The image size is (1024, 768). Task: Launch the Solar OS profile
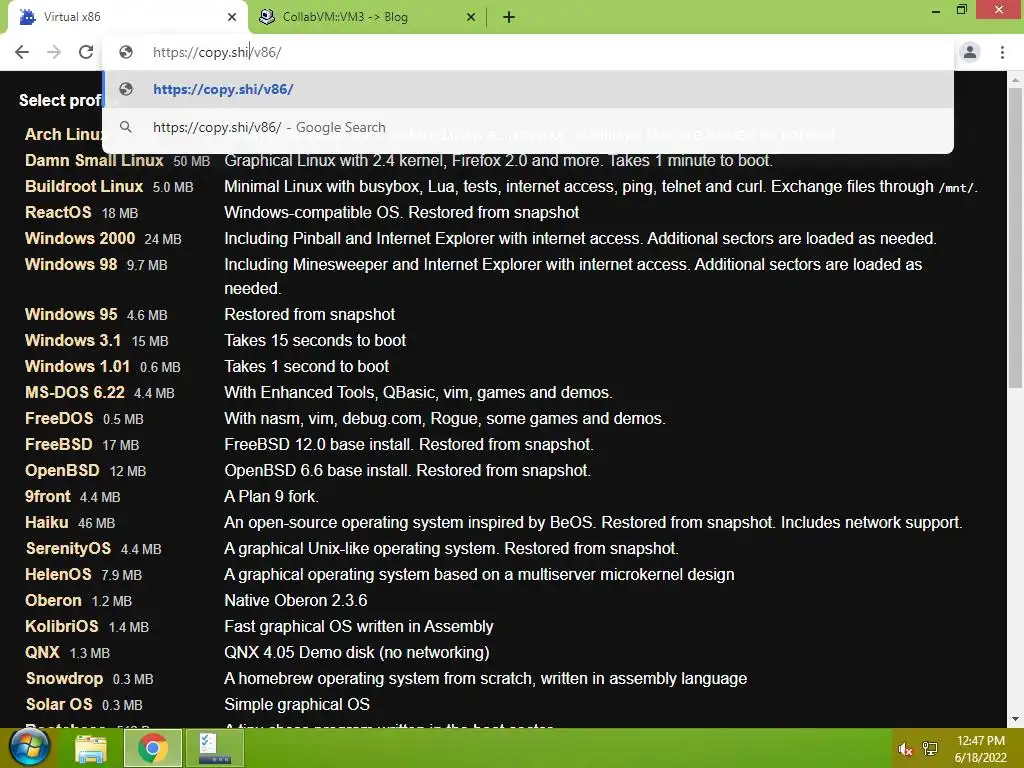tap(59, 705)
